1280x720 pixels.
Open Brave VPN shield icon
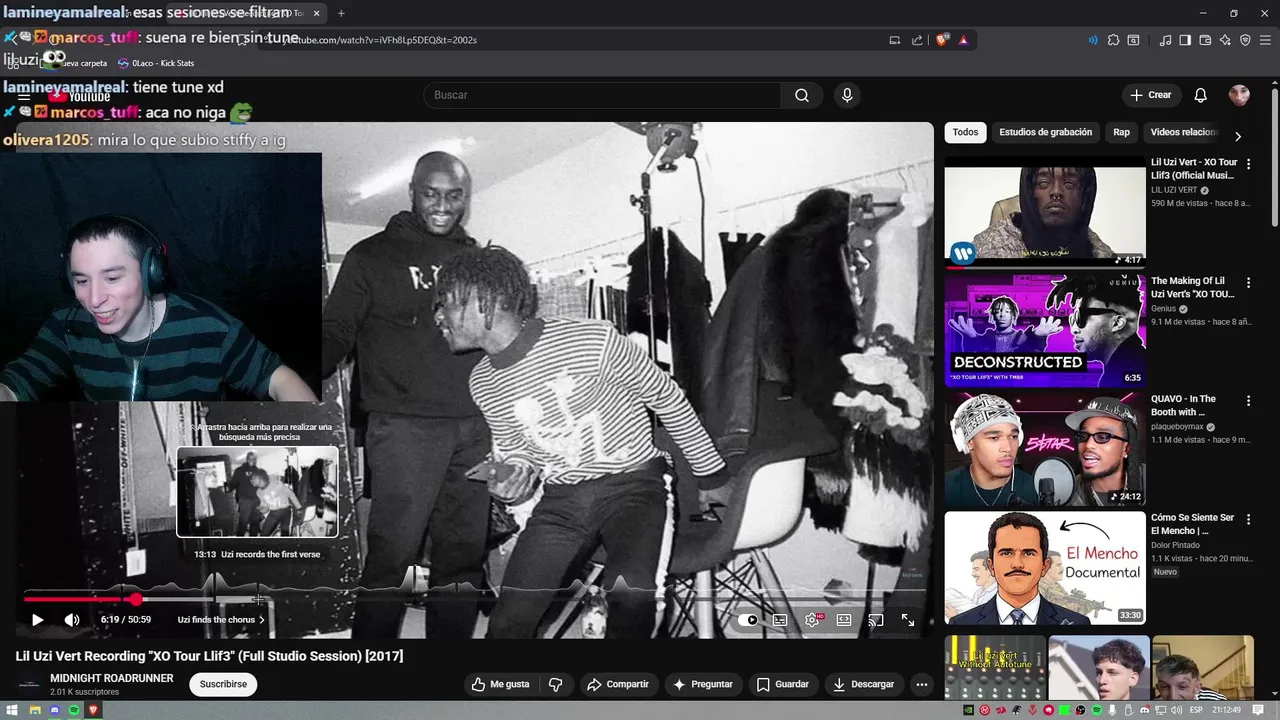[1245, 40]
